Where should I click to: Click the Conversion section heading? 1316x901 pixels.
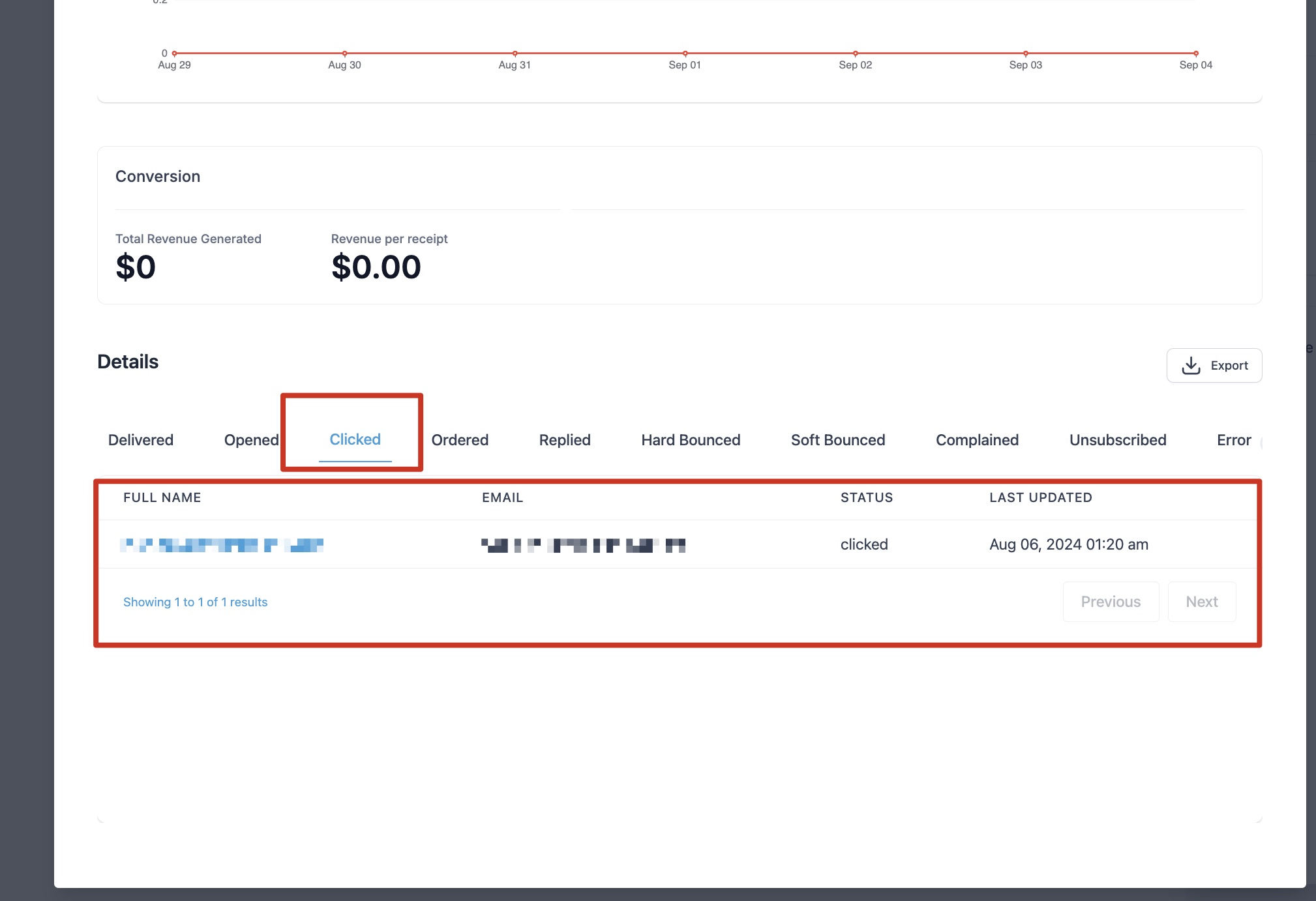point(158,177)
